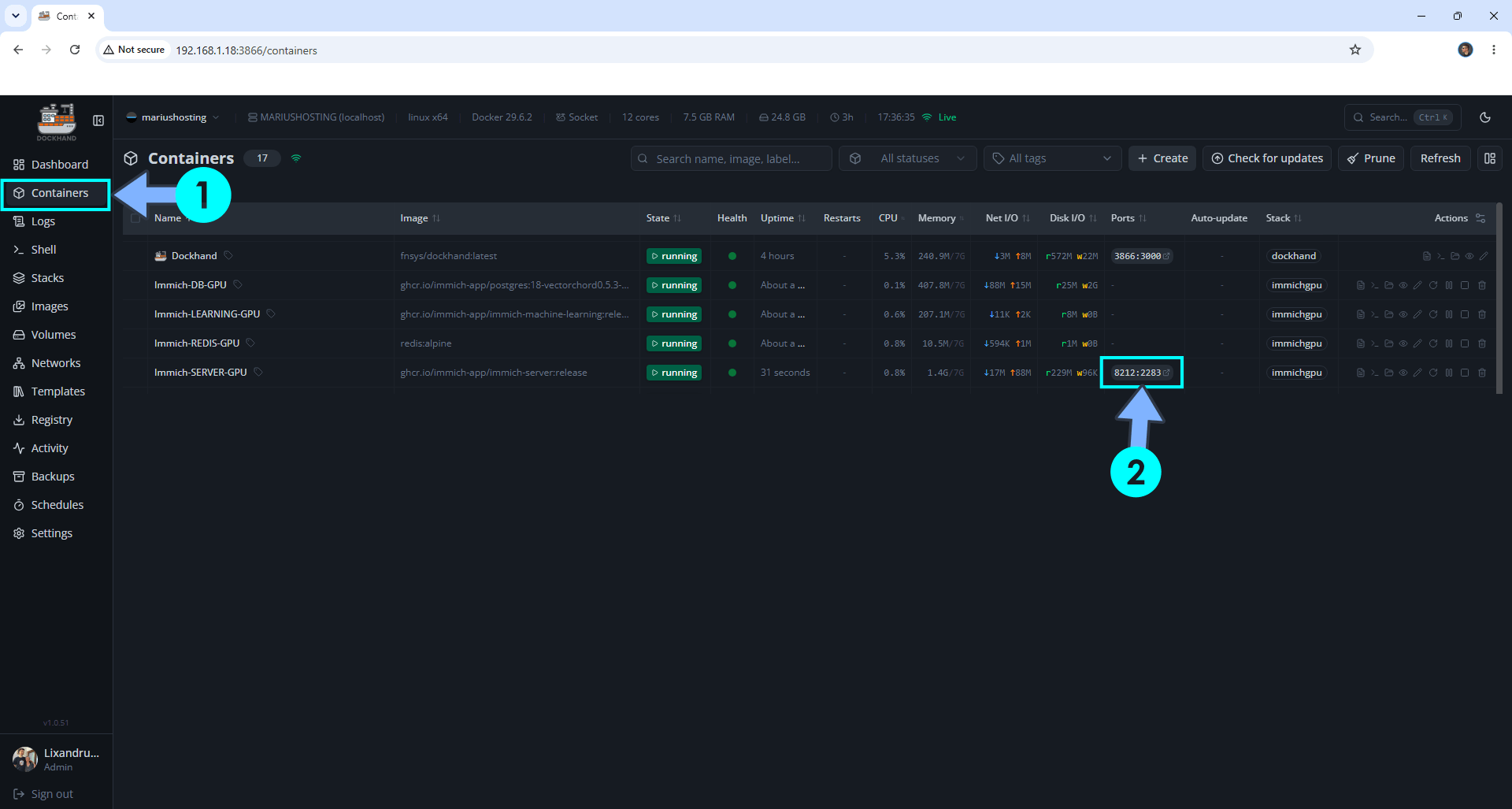Viewport: 1512px width, 809px height.
Task: Pause the Immich-REDIS-GPU container
Action: pyautogui.click(x=1449, y=343)
